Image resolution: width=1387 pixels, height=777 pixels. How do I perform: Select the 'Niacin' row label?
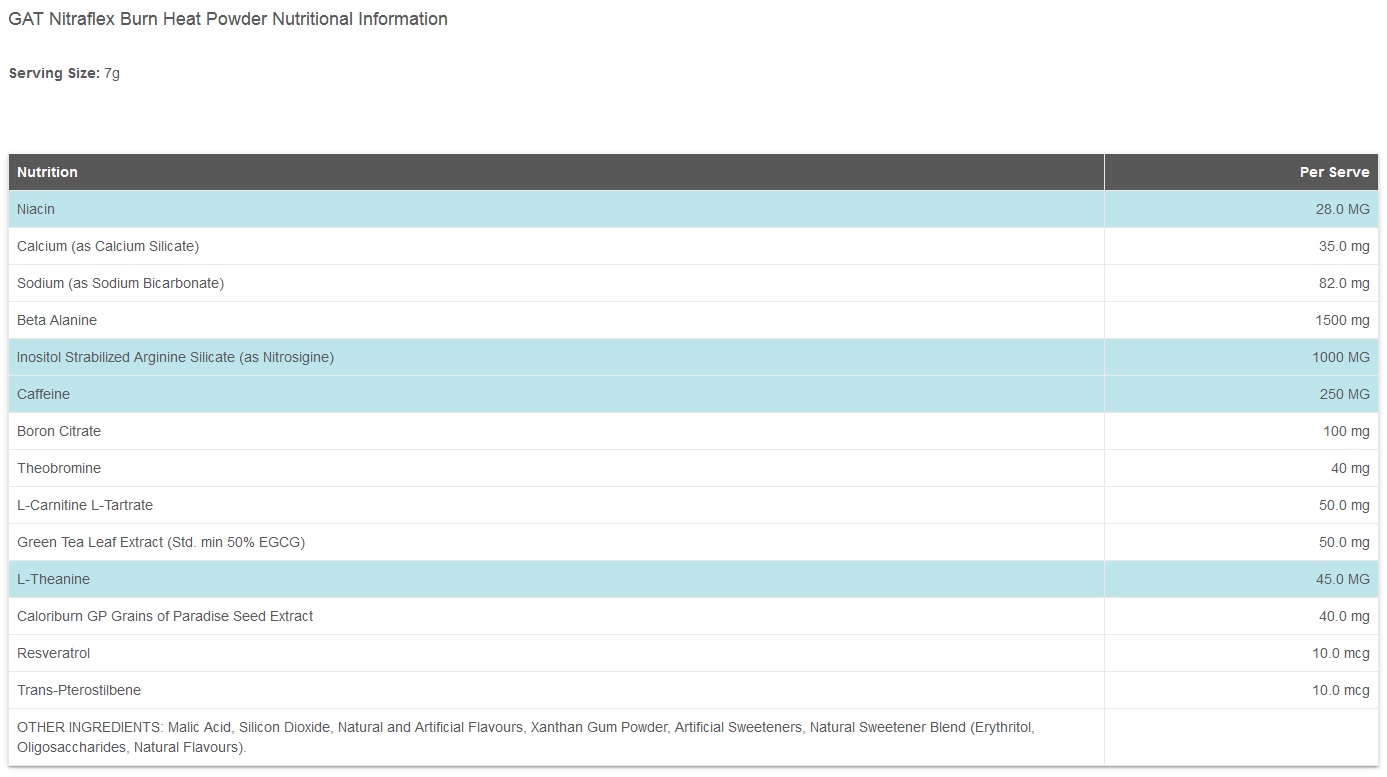click(x=36, y=209)
